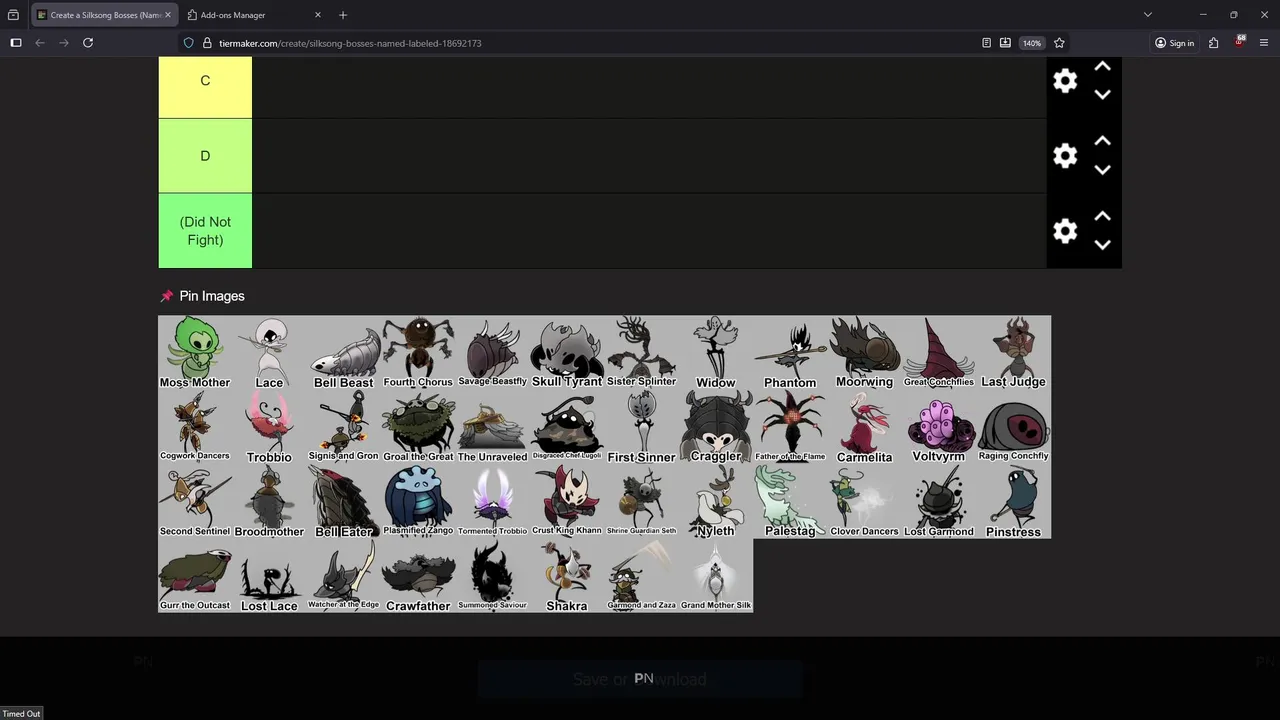Move Did Not Fight tier down

(x=1102, y=245)
